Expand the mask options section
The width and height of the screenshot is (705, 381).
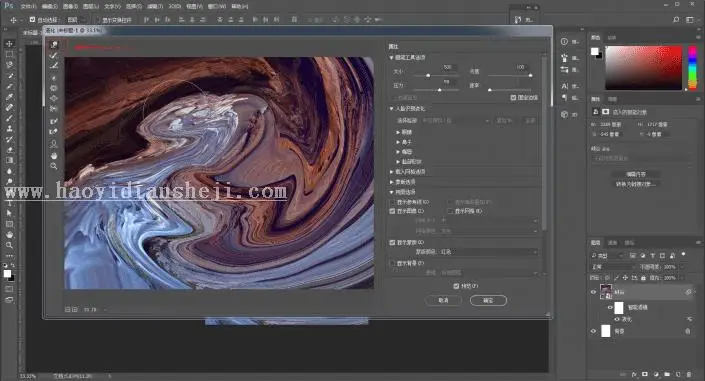(x=391, y=182)
